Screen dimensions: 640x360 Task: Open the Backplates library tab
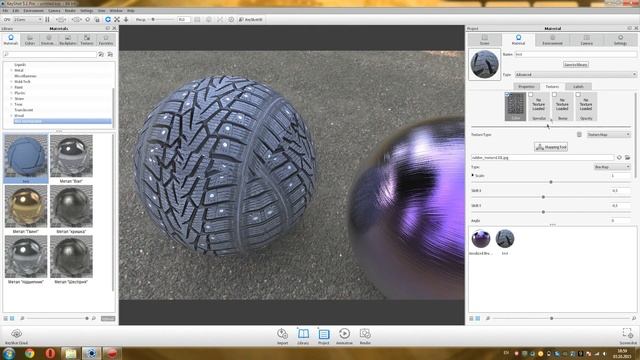click(x=68, y=40)
